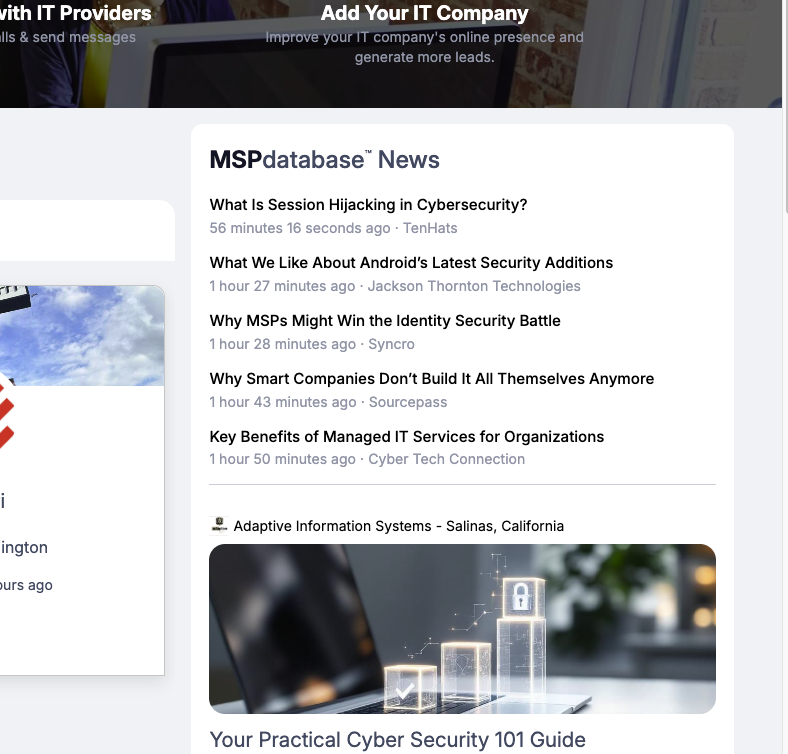
Task: Open the cyber security laptop padlock thumbnail
Action: click(462, 629)
